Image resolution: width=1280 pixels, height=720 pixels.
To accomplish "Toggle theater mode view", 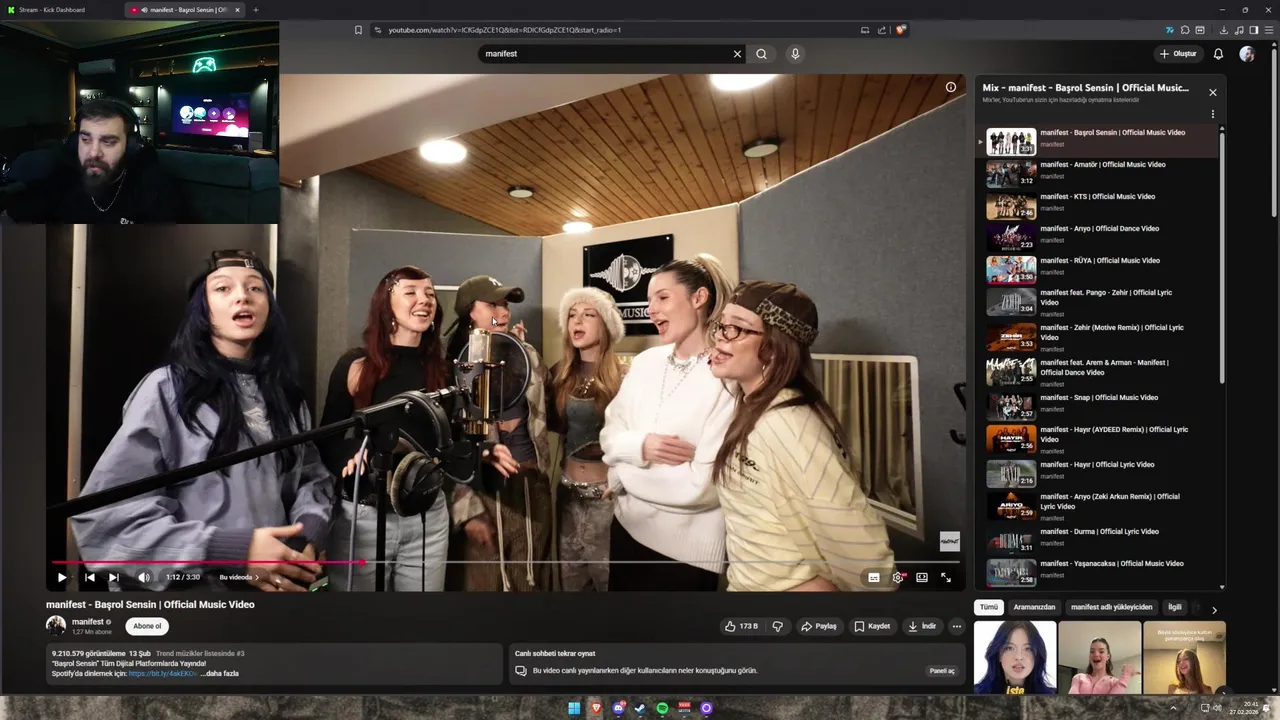I will coord(922,577).
